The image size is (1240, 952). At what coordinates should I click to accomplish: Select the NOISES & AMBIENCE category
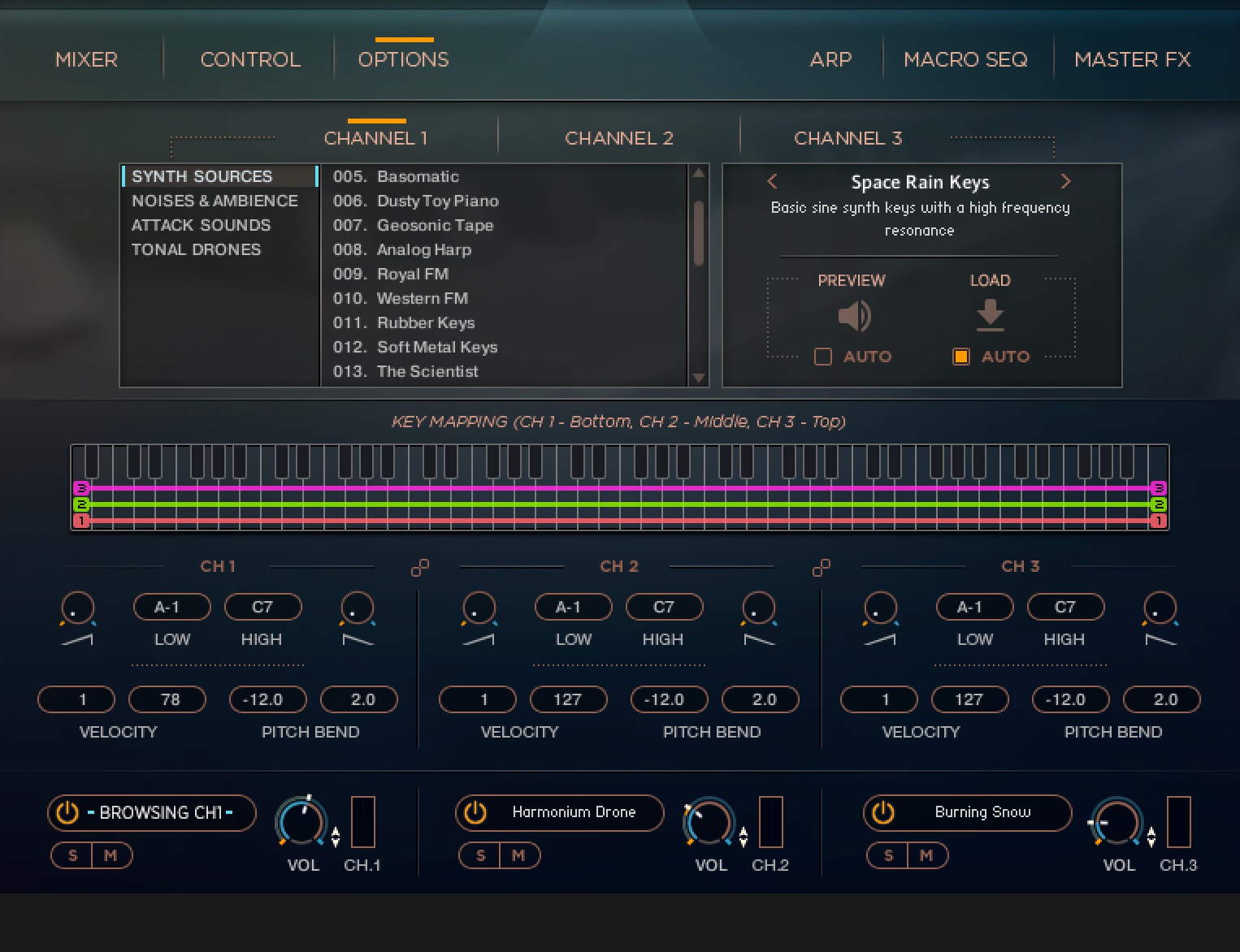point(215,201)
